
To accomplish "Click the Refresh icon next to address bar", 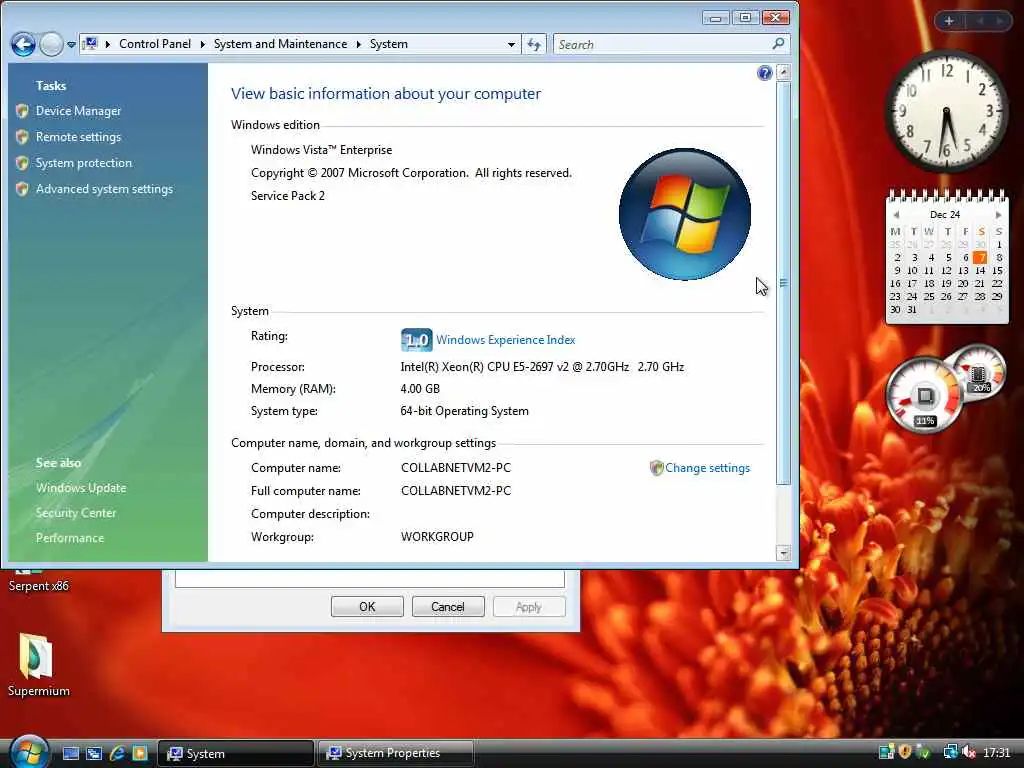I will pyautogui.click(x=534, y=44).
